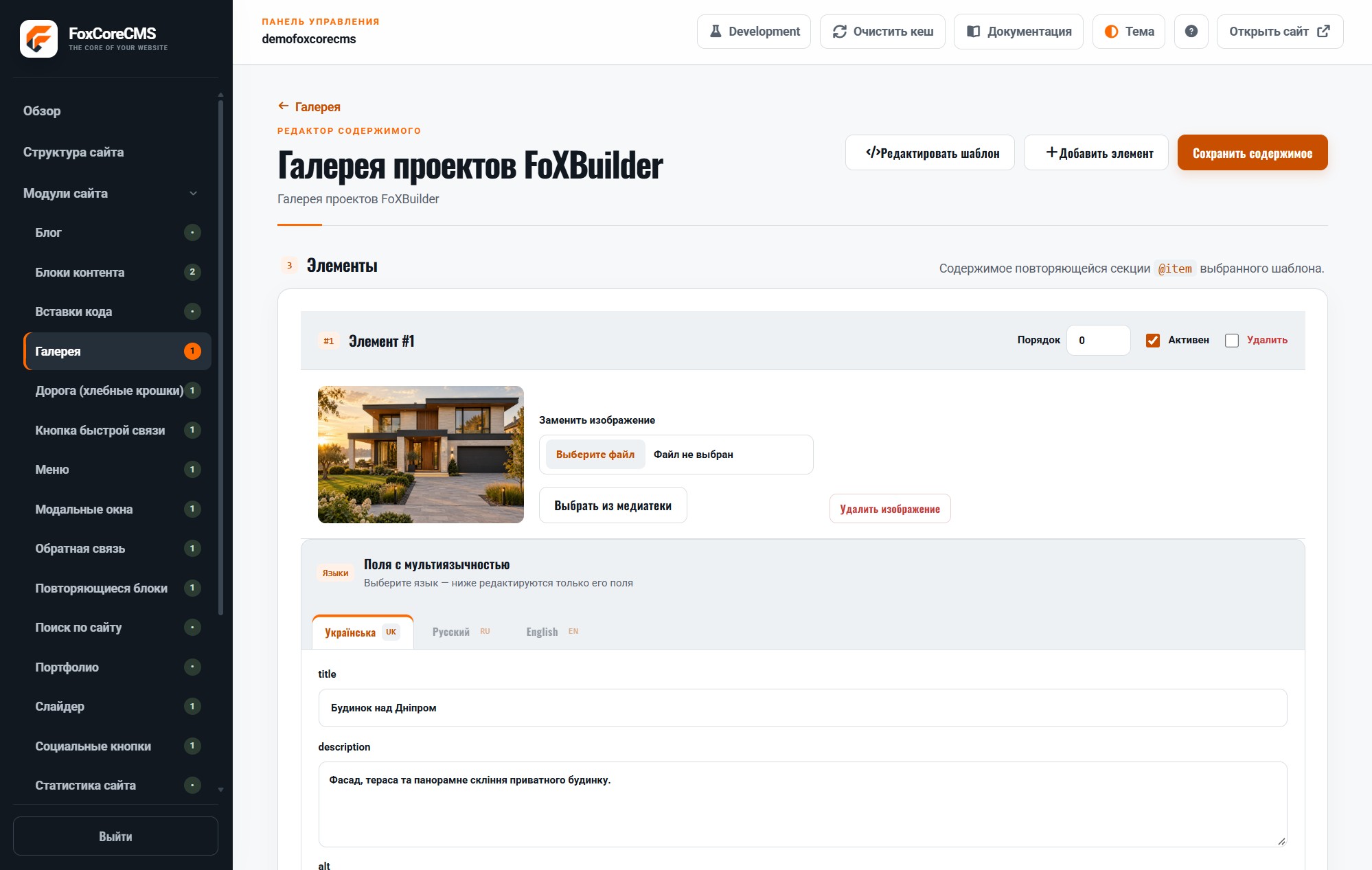Screen dimensions: 1372x870
Task: Click the code brackets icon in Редактировать шаблон
Action: 872,152
